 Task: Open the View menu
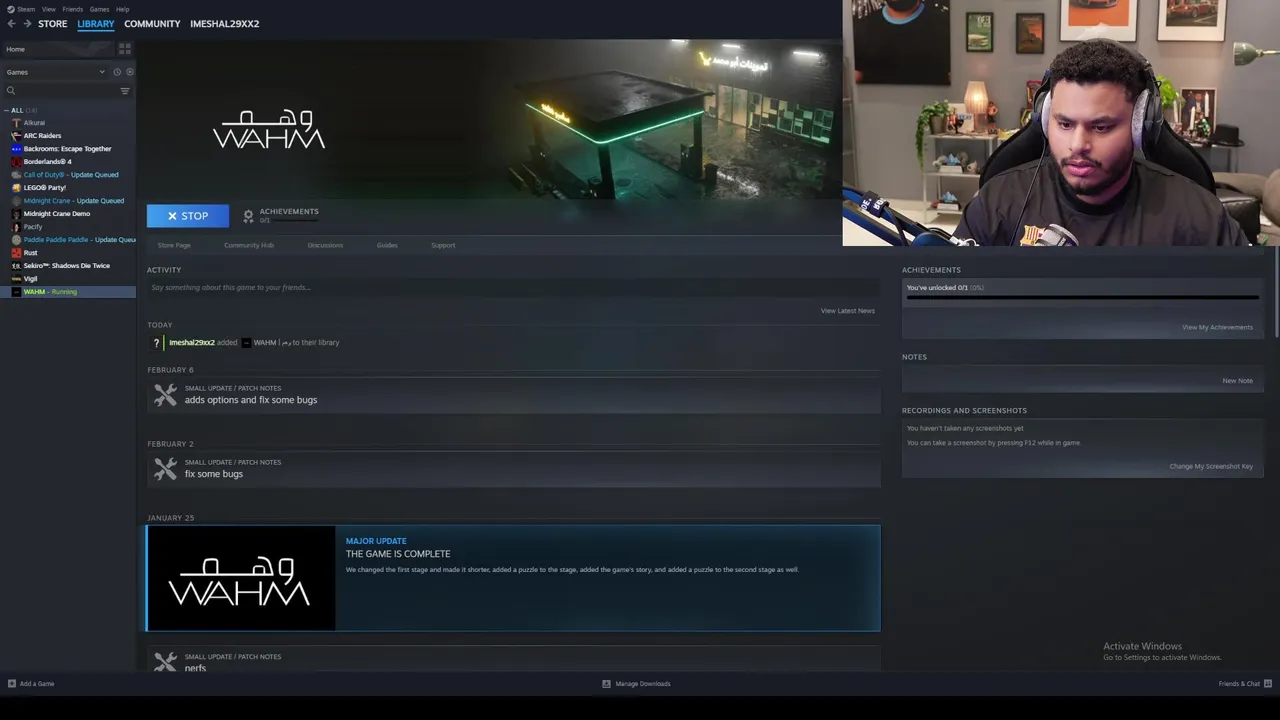48,9
